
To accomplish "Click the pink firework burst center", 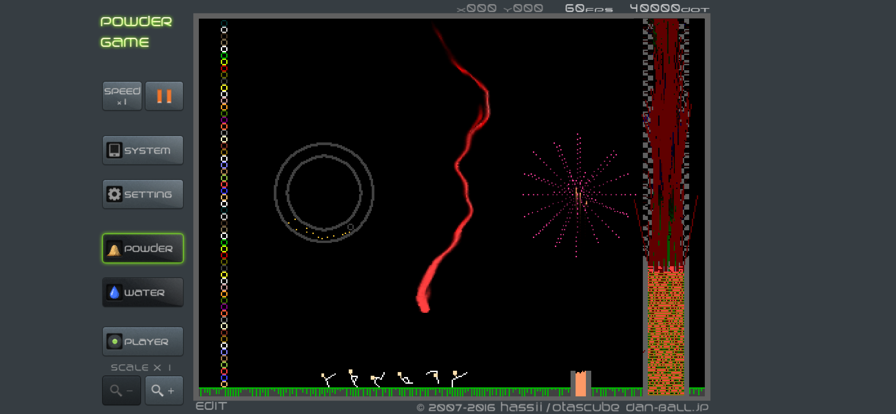I will click(x=578, y=195).
